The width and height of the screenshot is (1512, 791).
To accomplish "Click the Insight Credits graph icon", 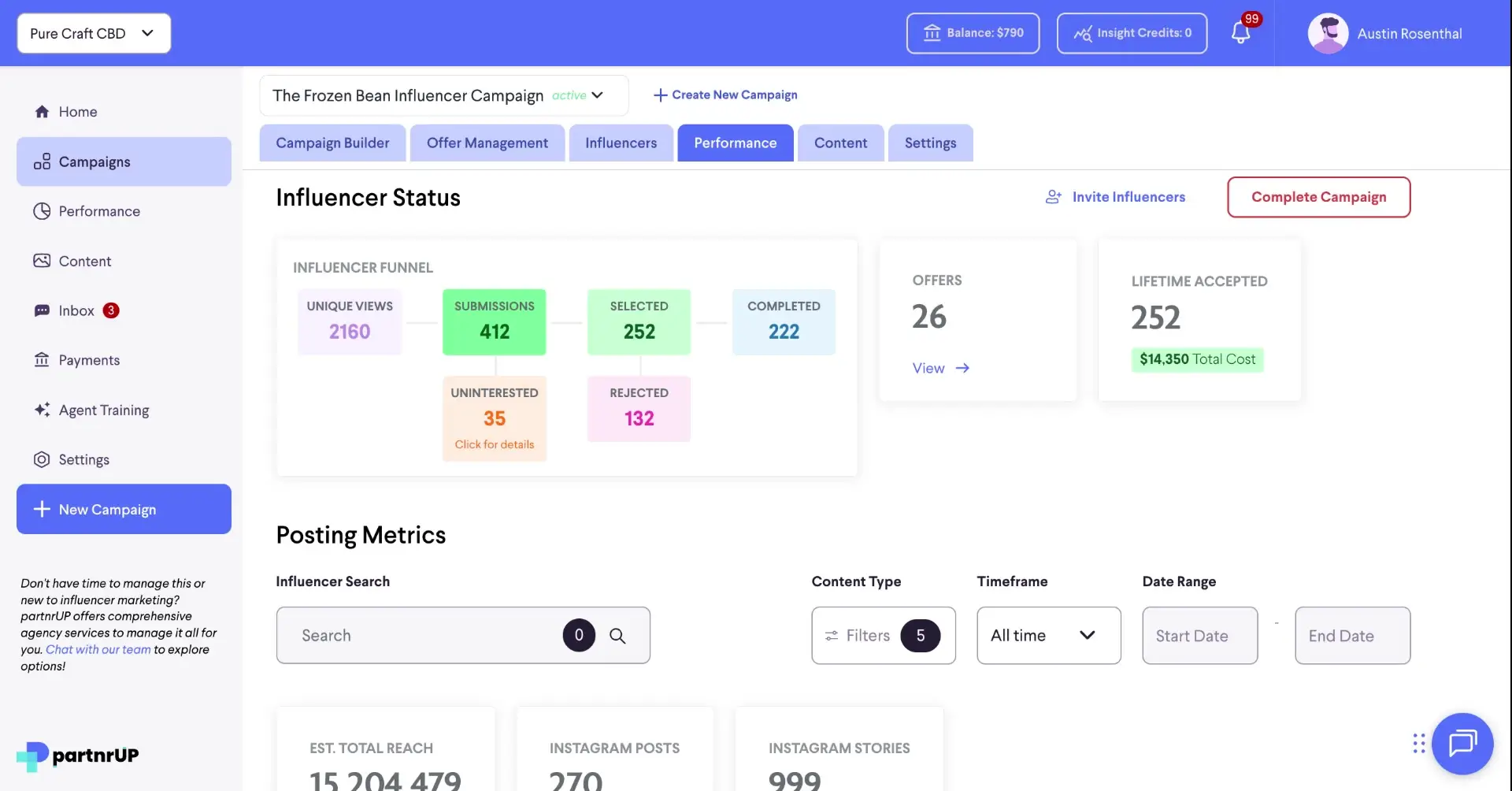I will pyautogui.click(x=1084, y=33).
